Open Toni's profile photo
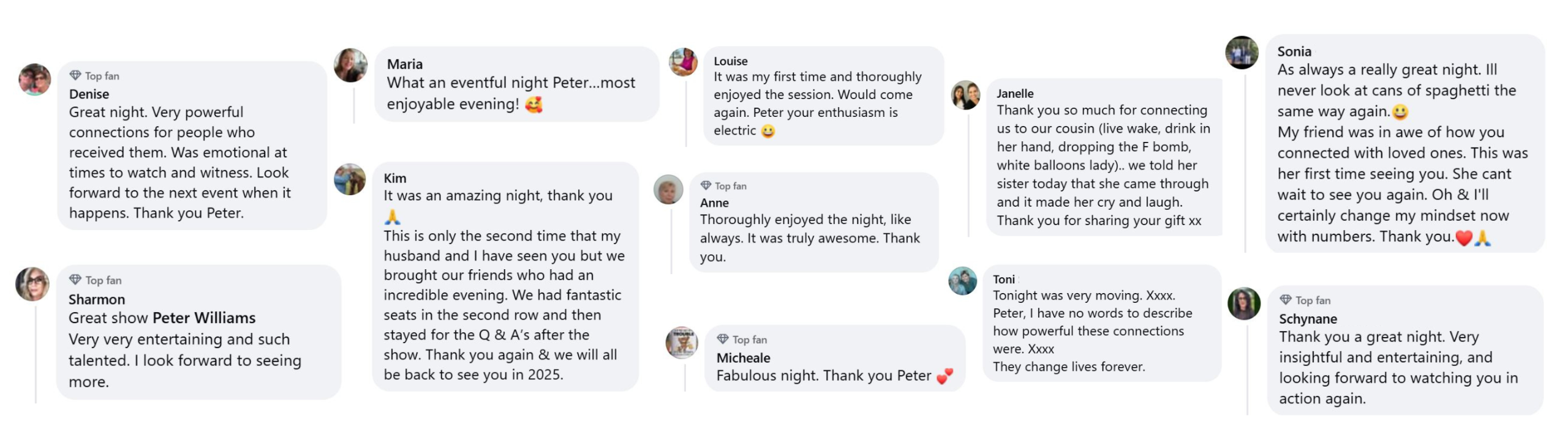 [963, 281]
